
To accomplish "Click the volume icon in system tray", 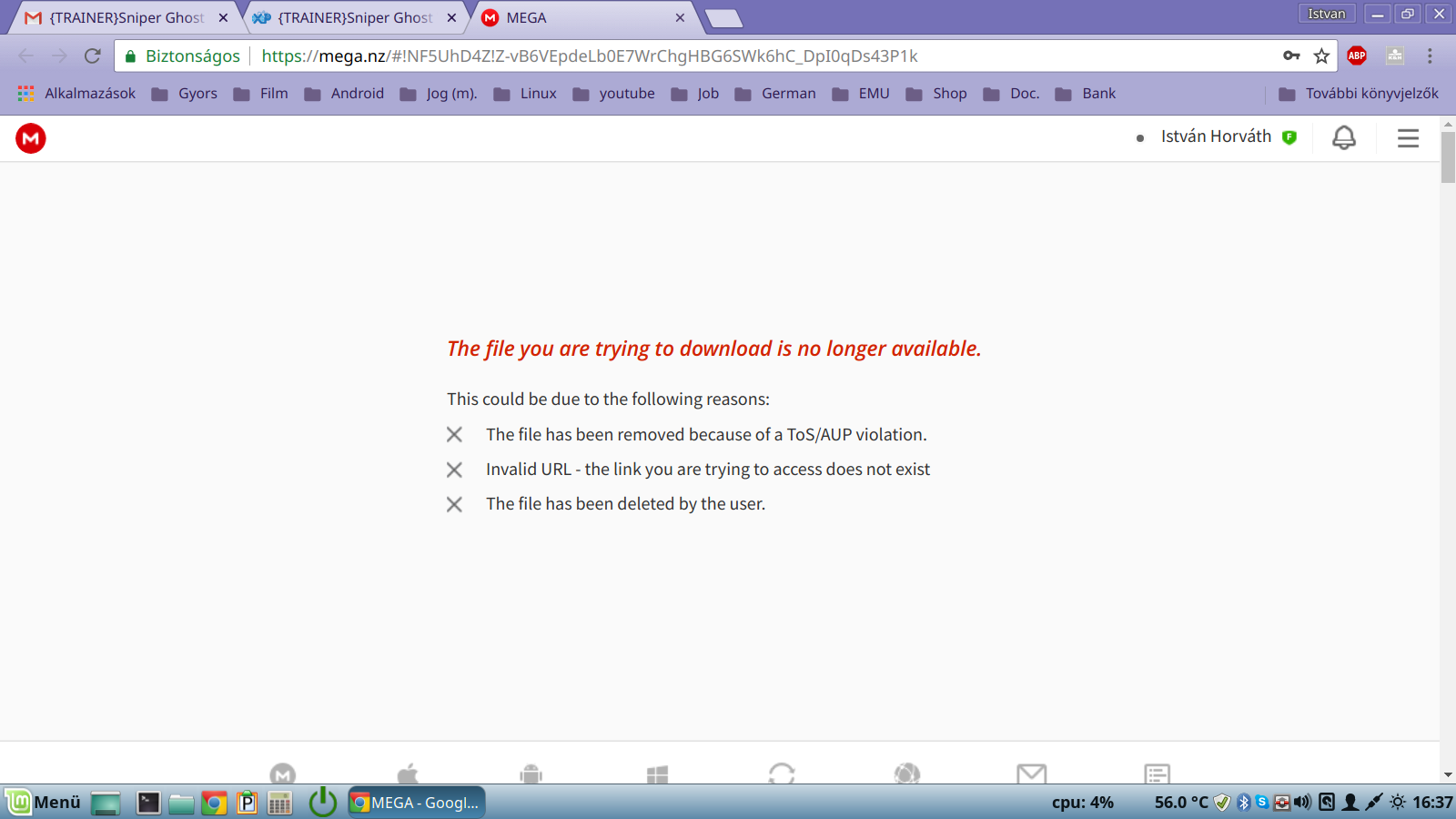I will (1303, 803).
